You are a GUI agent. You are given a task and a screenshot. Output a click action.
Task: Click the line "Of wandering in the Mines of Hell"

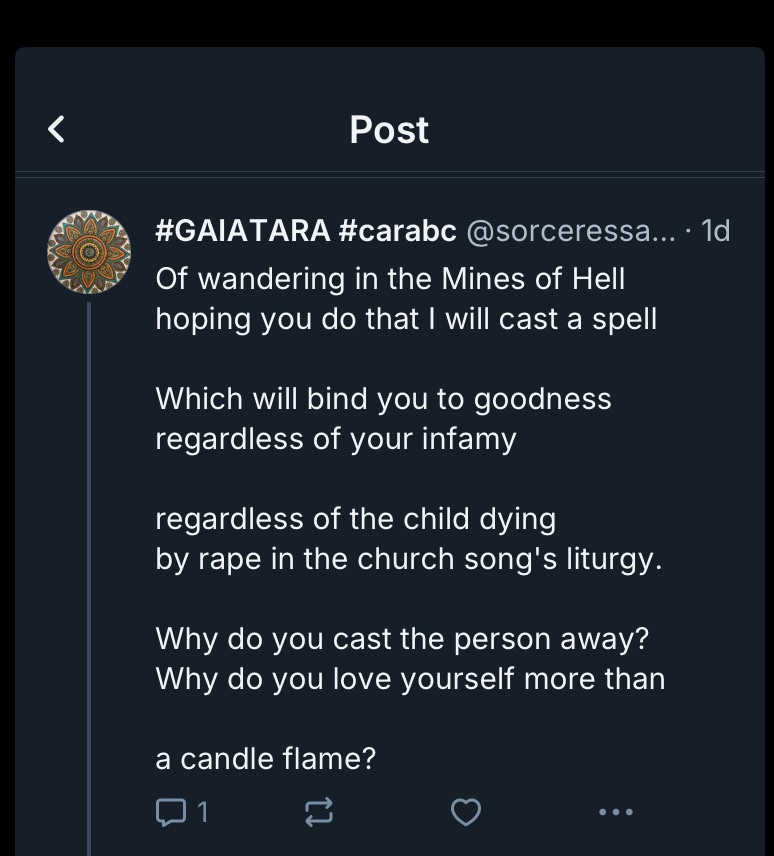coord(390,279)
